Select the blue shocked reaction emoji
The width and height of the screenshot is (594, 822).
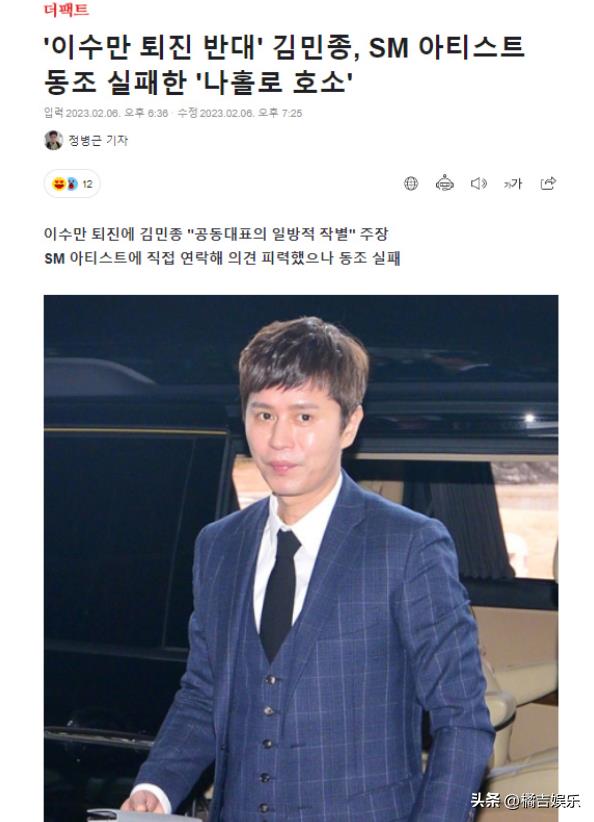(72, 184)
